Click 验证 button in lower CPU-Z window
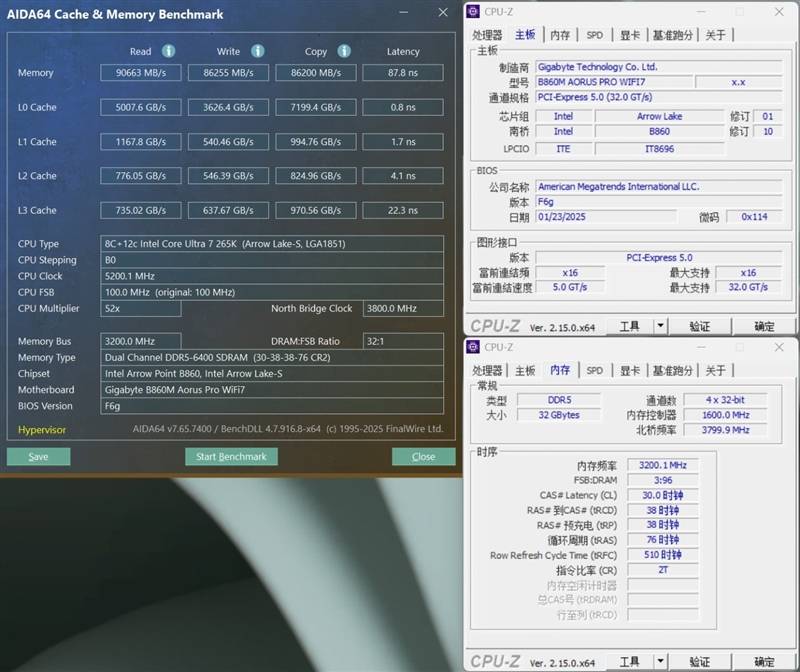This screenshot has height=672, width=800. tap(699, 662)
